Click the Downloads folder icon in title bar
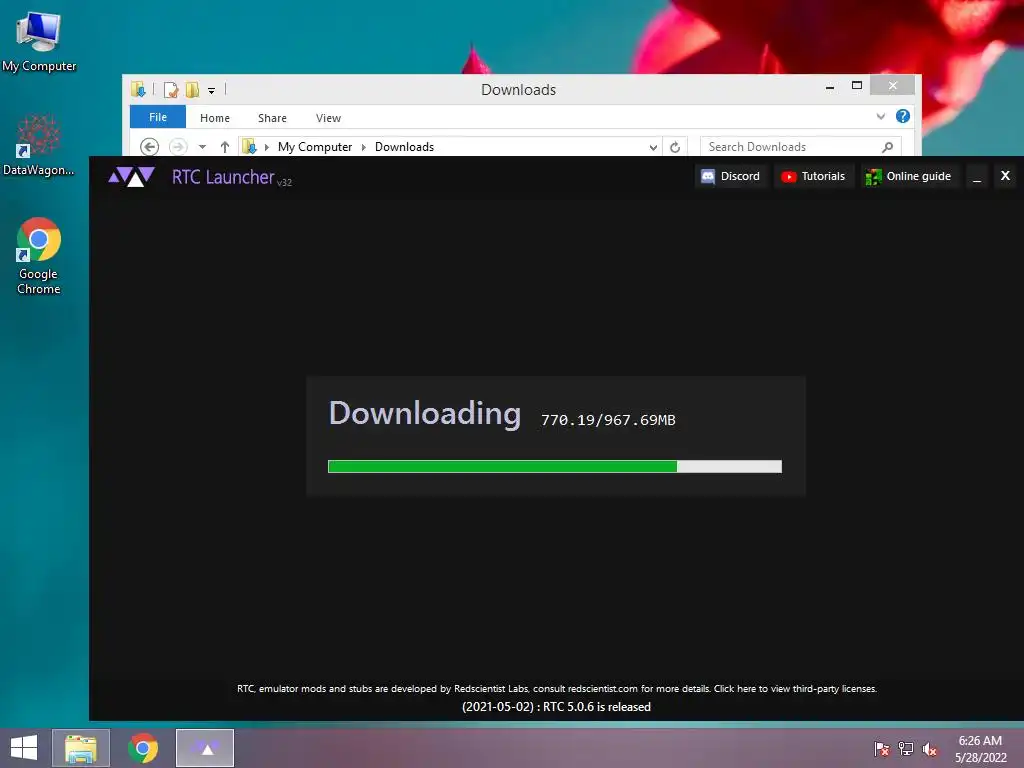Viewport: 1024px width, 768px height. click(x=138, y=89)
